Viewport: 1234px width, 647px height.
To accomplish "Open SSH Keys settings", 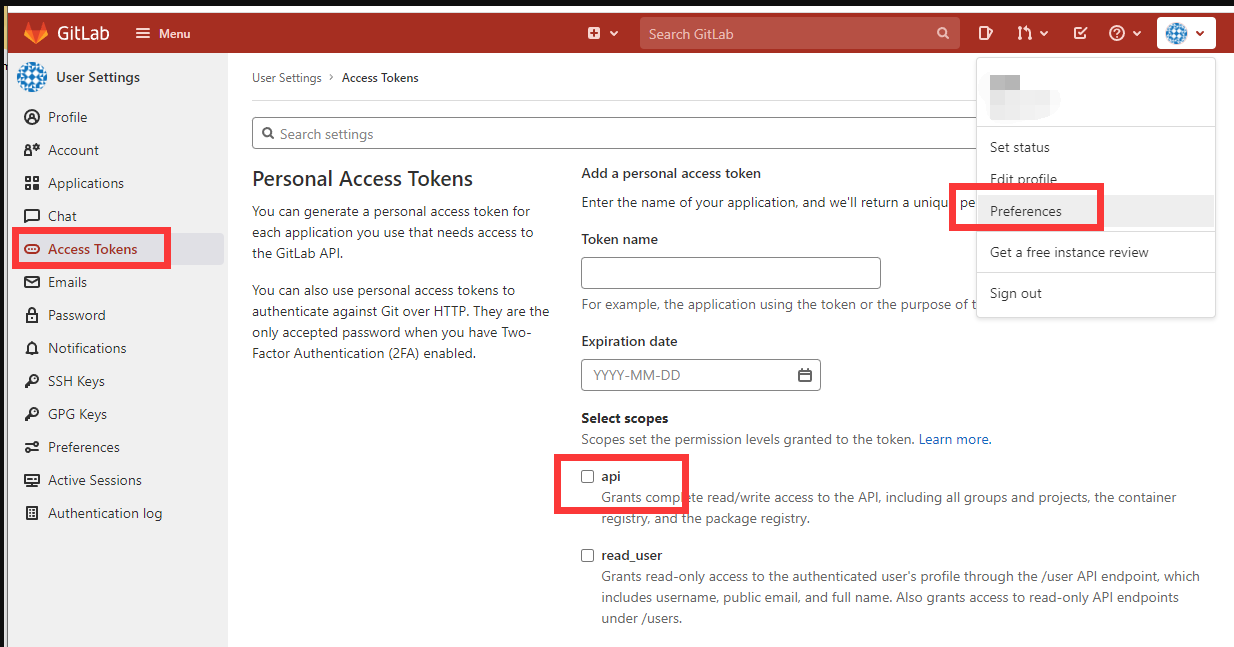I will [x=77, y=381].
